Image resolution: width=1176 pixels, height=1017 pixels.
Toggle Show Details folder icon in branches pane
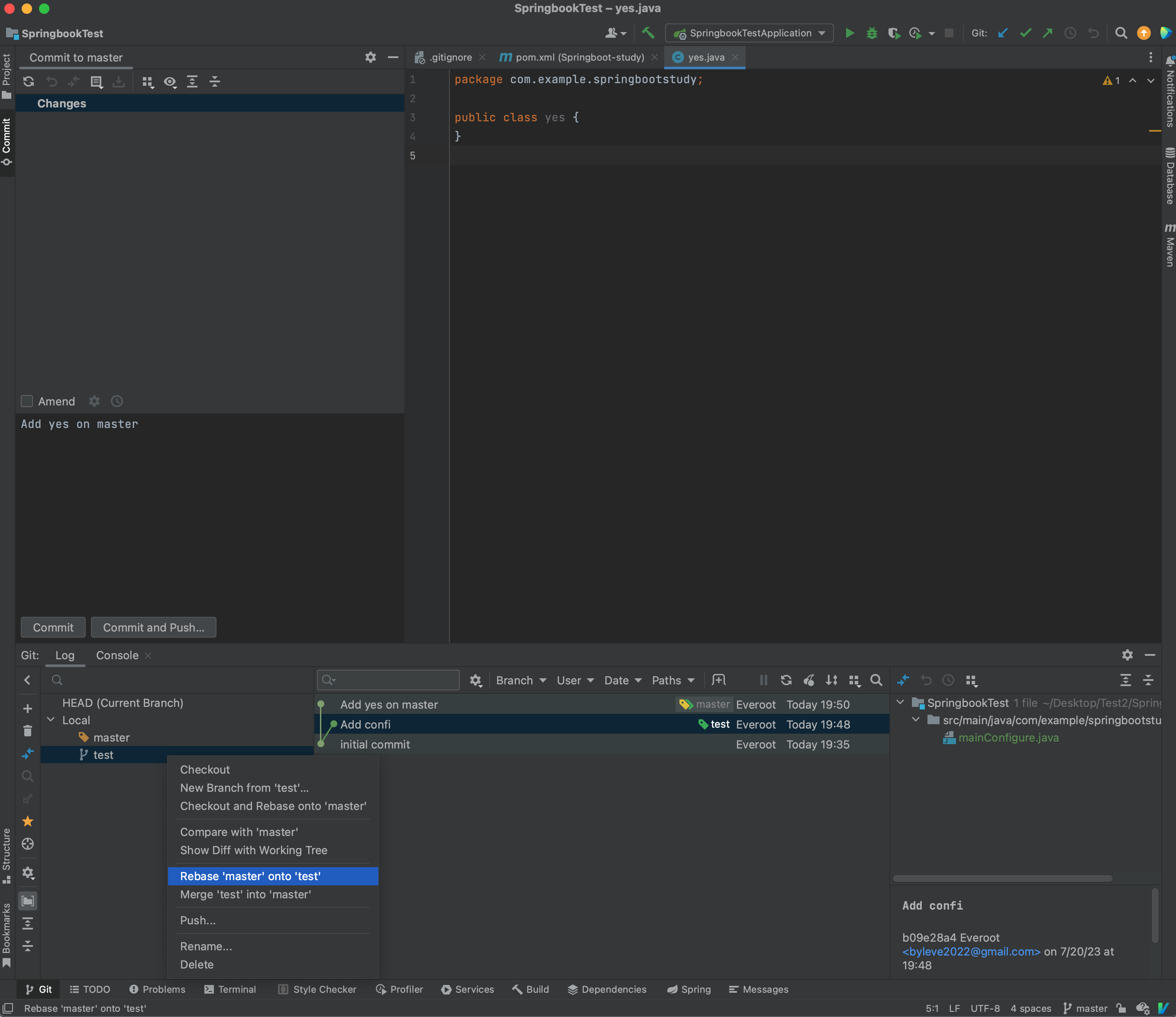click(x=27, y=901)
